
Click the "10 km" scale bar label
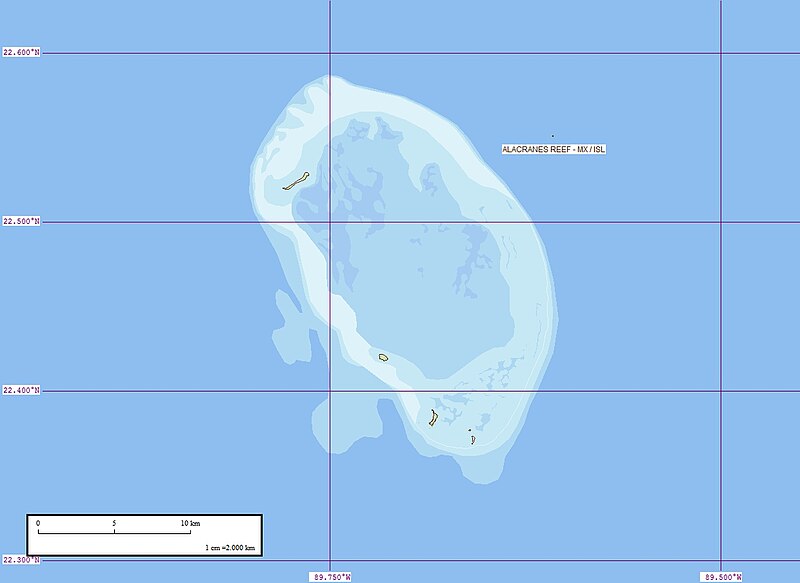pyautogui.click(x=190, y=523)
